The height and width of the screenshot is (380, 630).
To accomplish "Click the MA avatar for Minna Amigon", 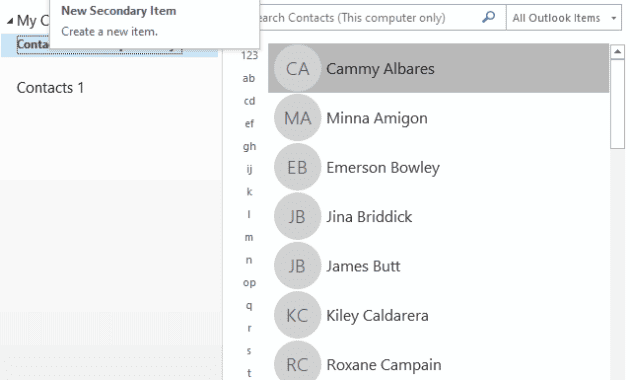I will pos(298,118).
